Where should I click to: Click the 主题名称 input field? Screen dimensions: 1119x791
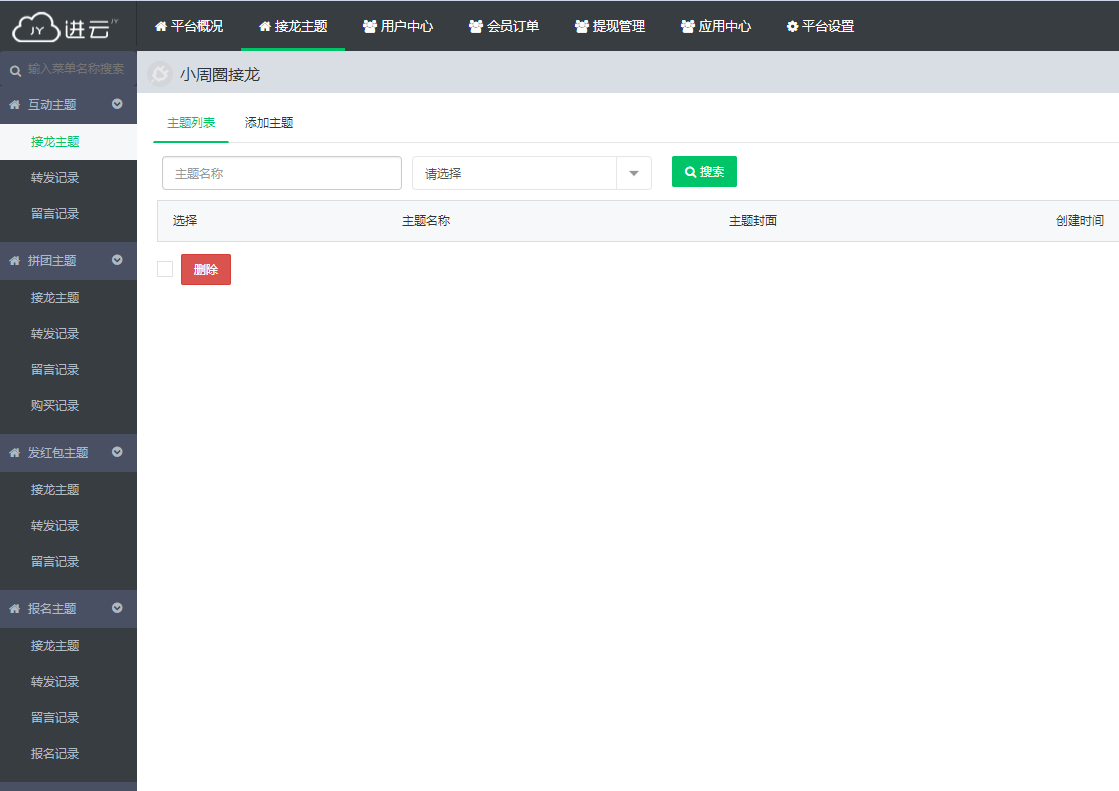coord(281,173)
